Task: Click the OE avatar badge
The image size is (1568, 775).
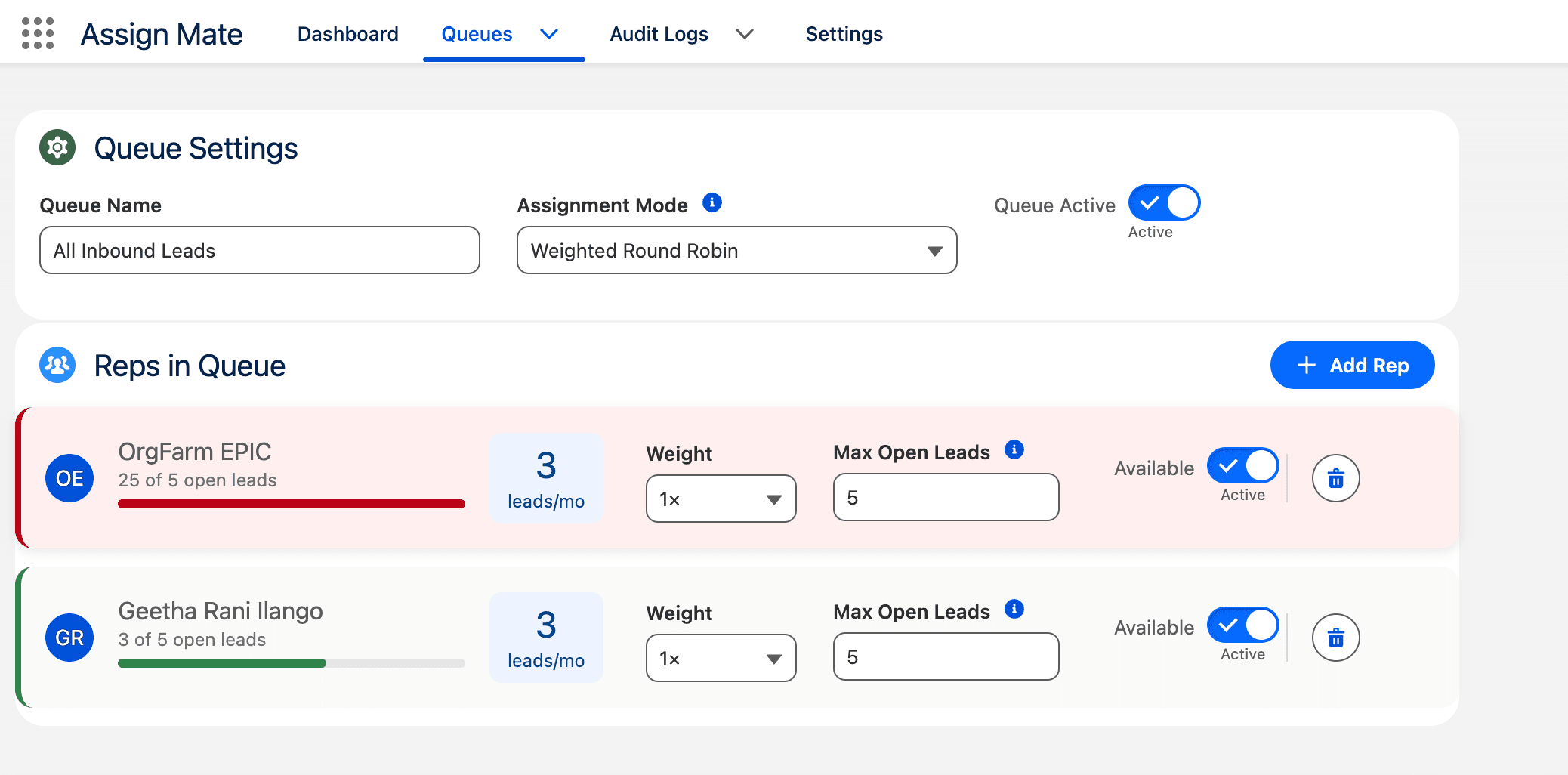Action: click(x=69, y=478)
